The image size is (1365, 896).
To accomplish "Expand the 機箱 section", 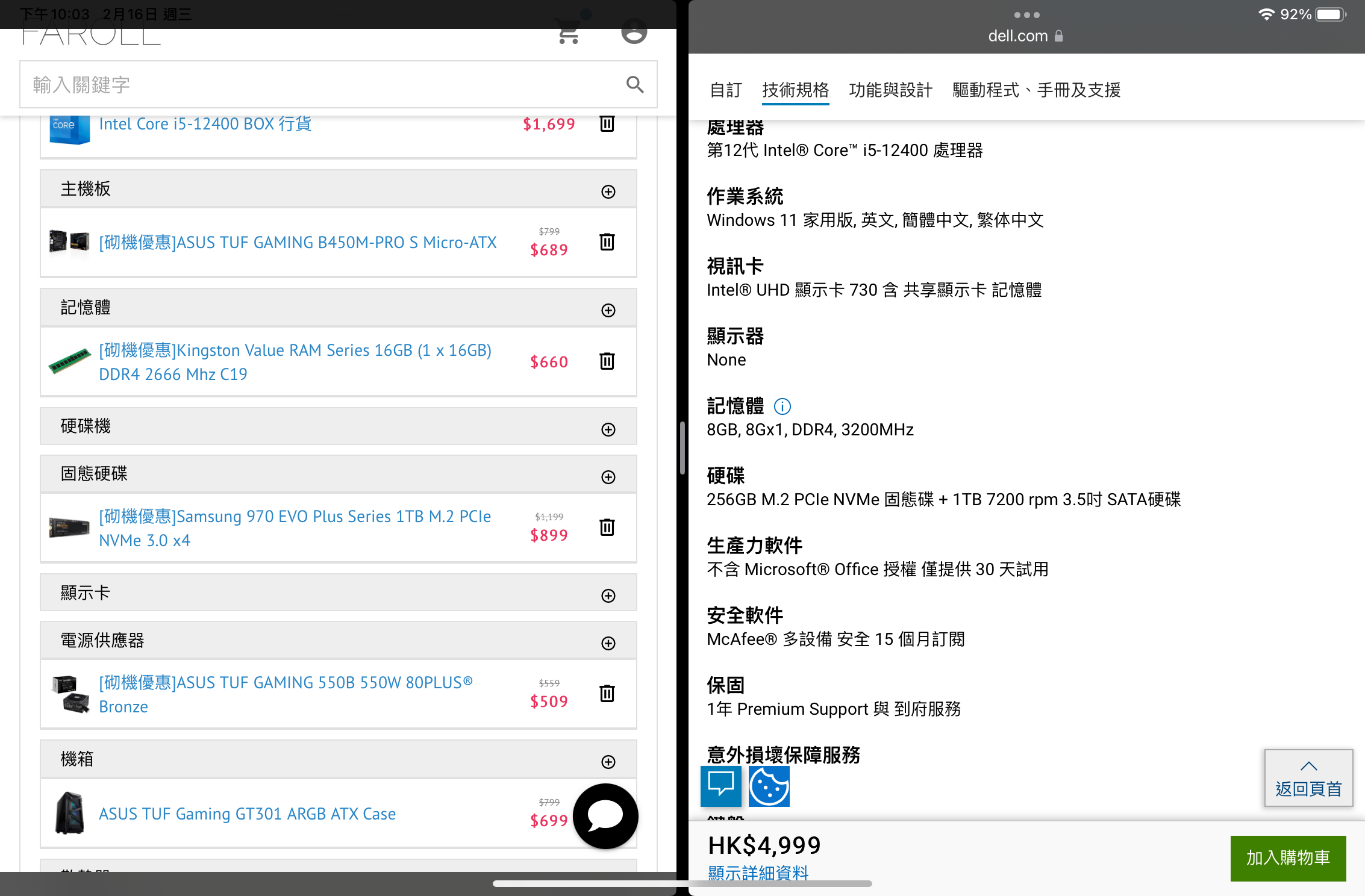I will click(x=608, y=762).
